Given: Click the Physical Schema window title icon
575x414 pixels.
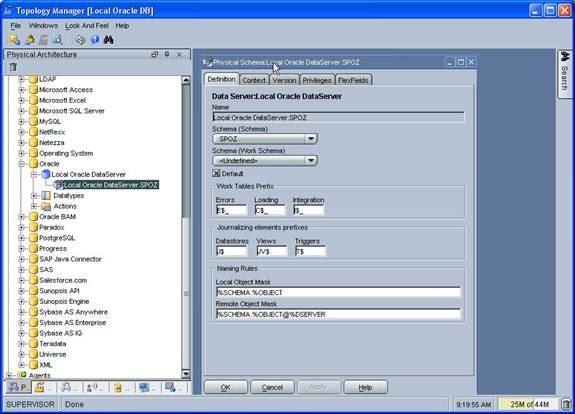Looking at the screenshot, I should [208, 62].
